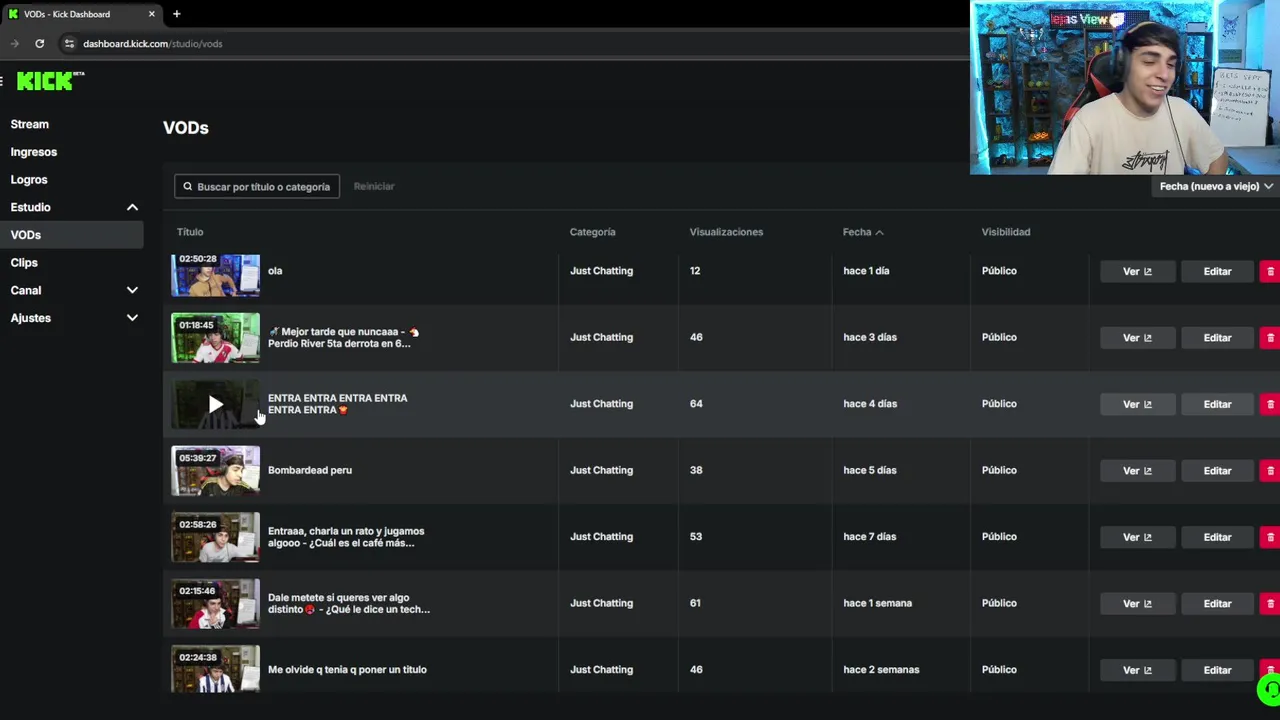Expand the Ajustes sidebar section

coord(132,318)
